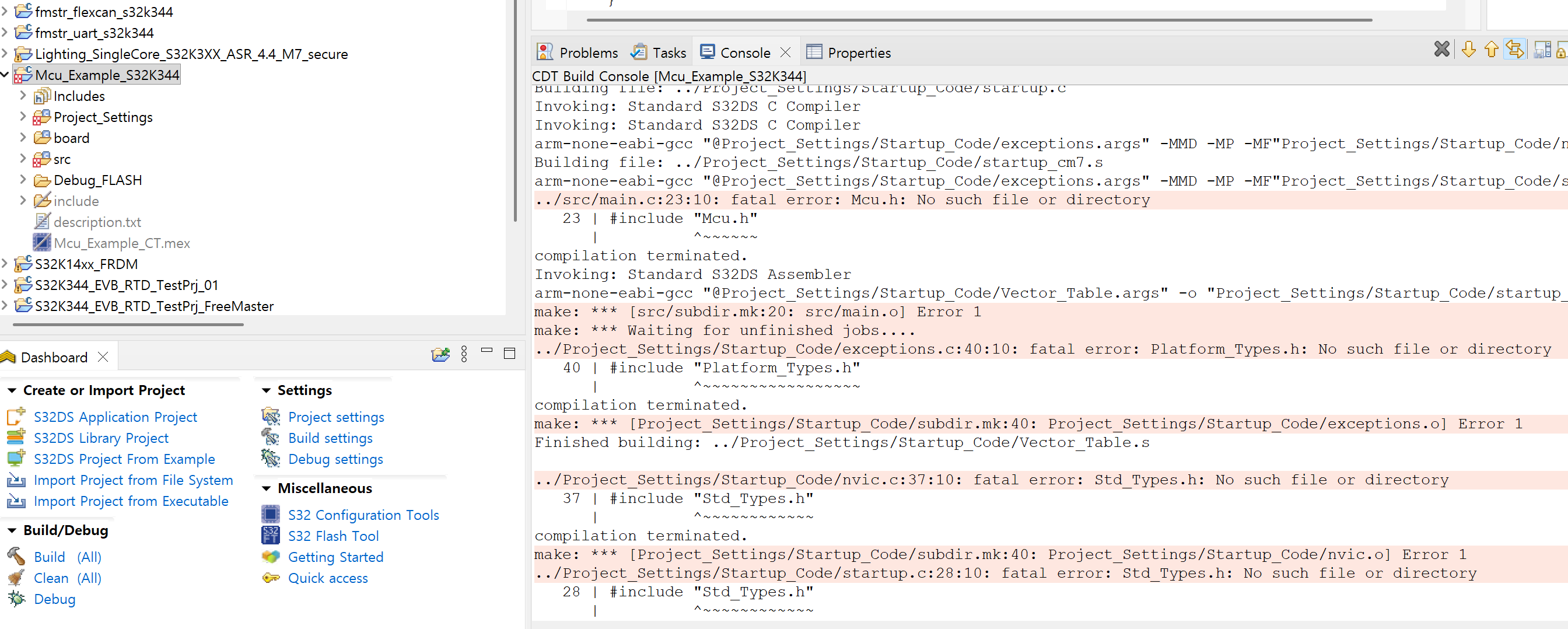Image resolution: width=1568 pixels, height=629 pixels.
Task: Open the Properties view tab
Action: click(x=859, y=53)
